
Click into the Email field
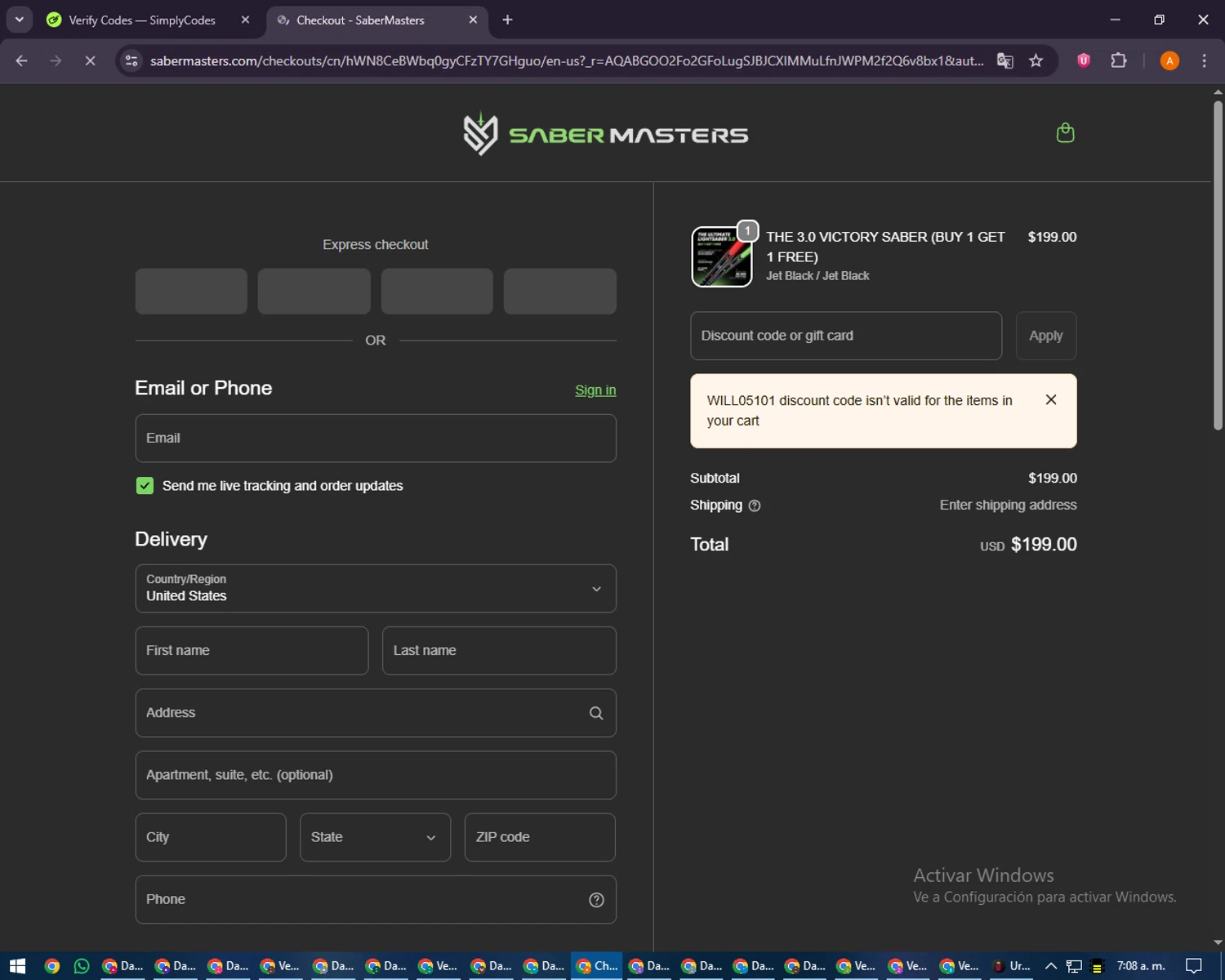tap(376, 438)
